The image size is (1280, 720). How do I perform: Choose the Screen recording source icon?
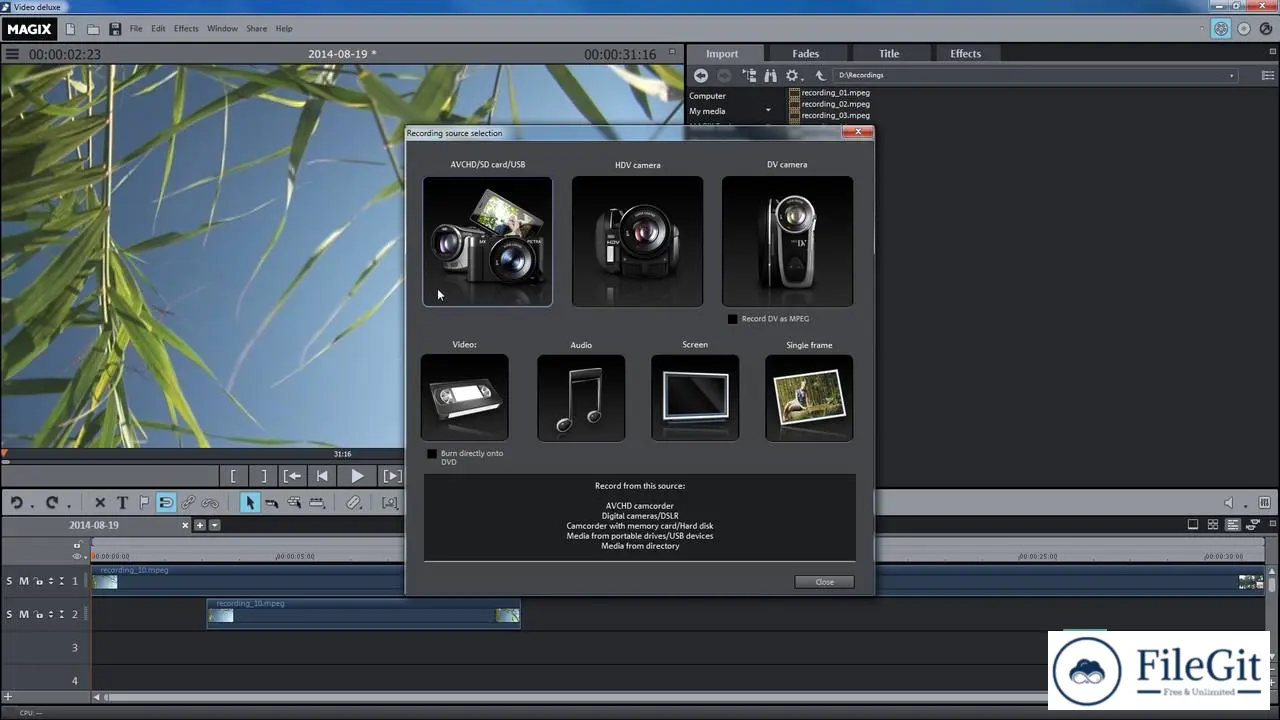pyautogui.click(x=695, y=397)
